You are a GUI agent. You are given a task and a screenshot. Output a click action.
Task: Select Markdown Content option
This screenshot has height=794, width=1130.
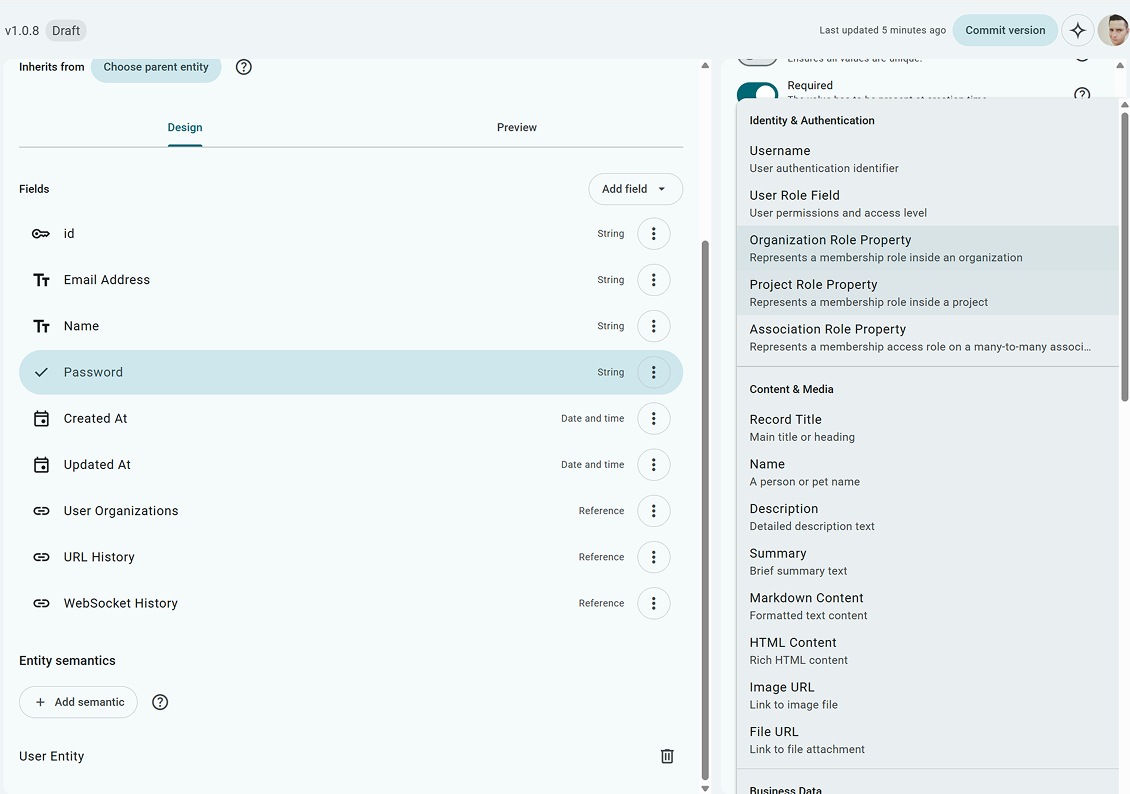coord(927,607)
